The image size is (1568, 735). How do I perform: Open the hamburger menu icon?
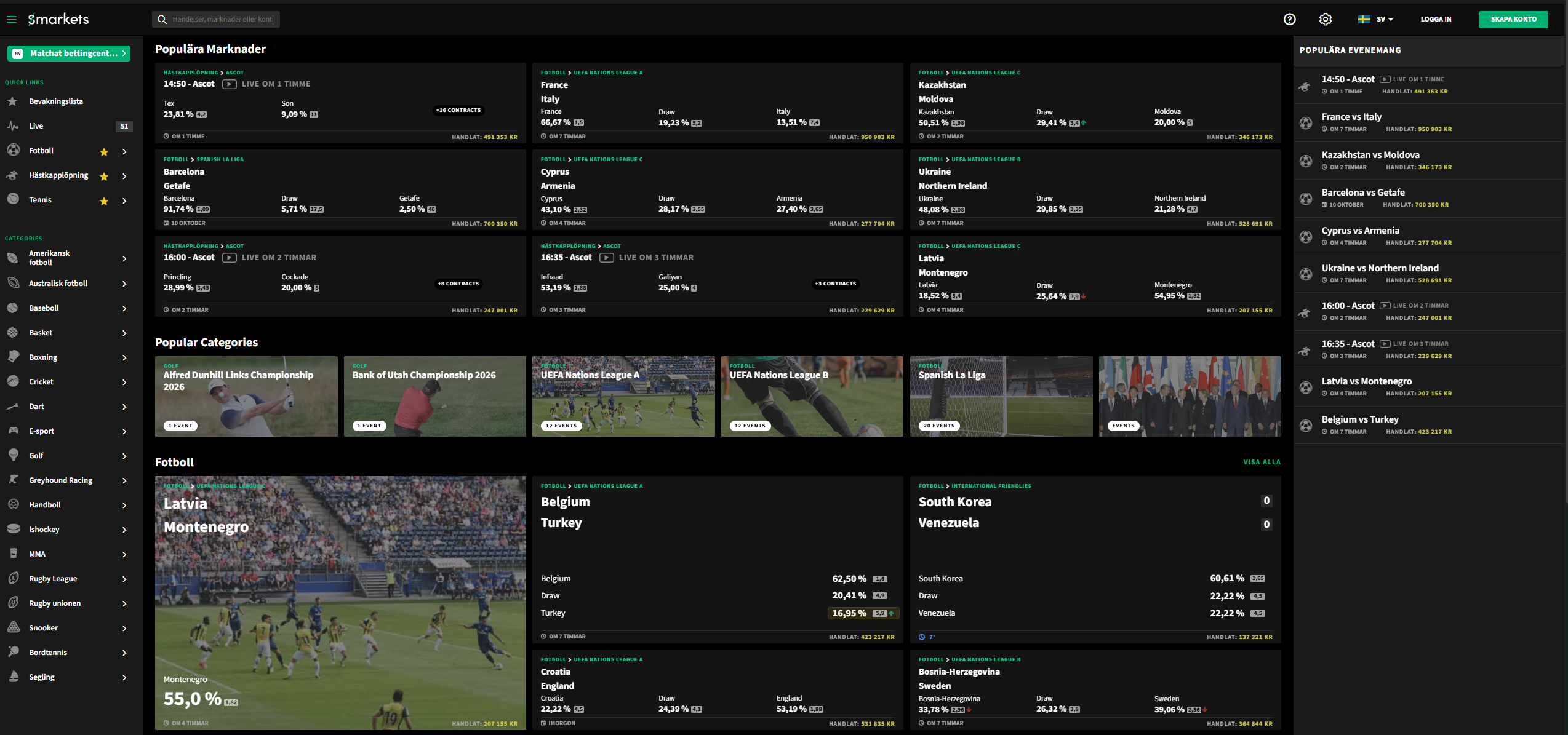[11, 19]
